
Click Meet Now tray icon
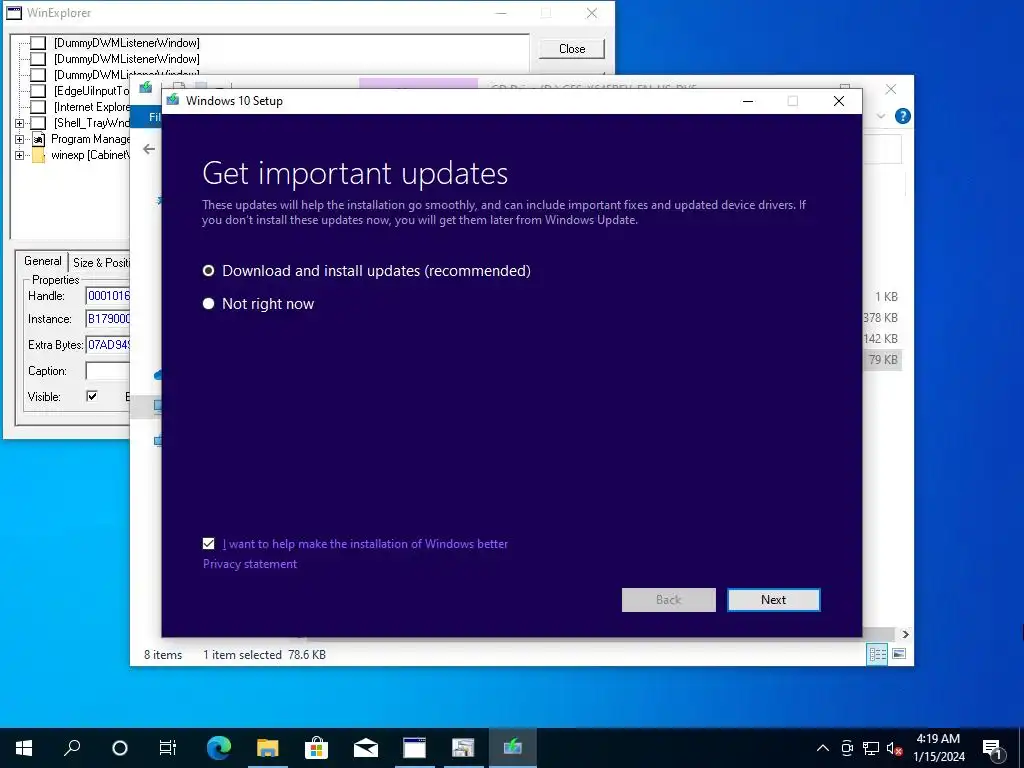click(x=847, y=748)
